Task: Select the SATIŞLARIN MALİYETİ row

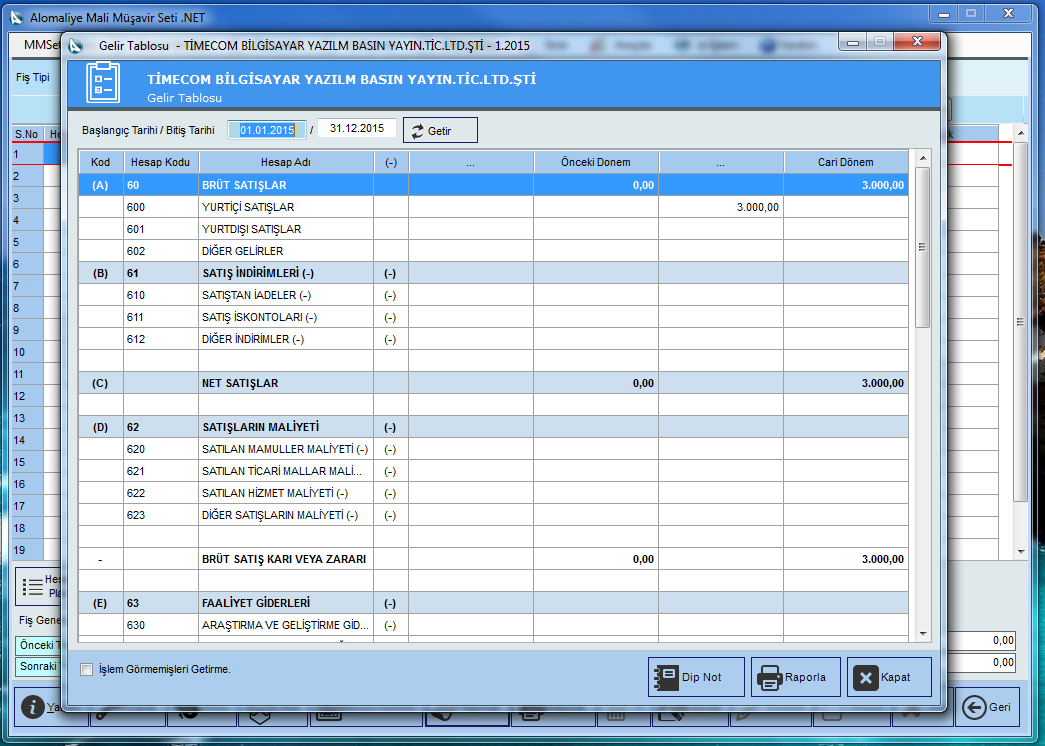Action: click(x=493, y=427)
